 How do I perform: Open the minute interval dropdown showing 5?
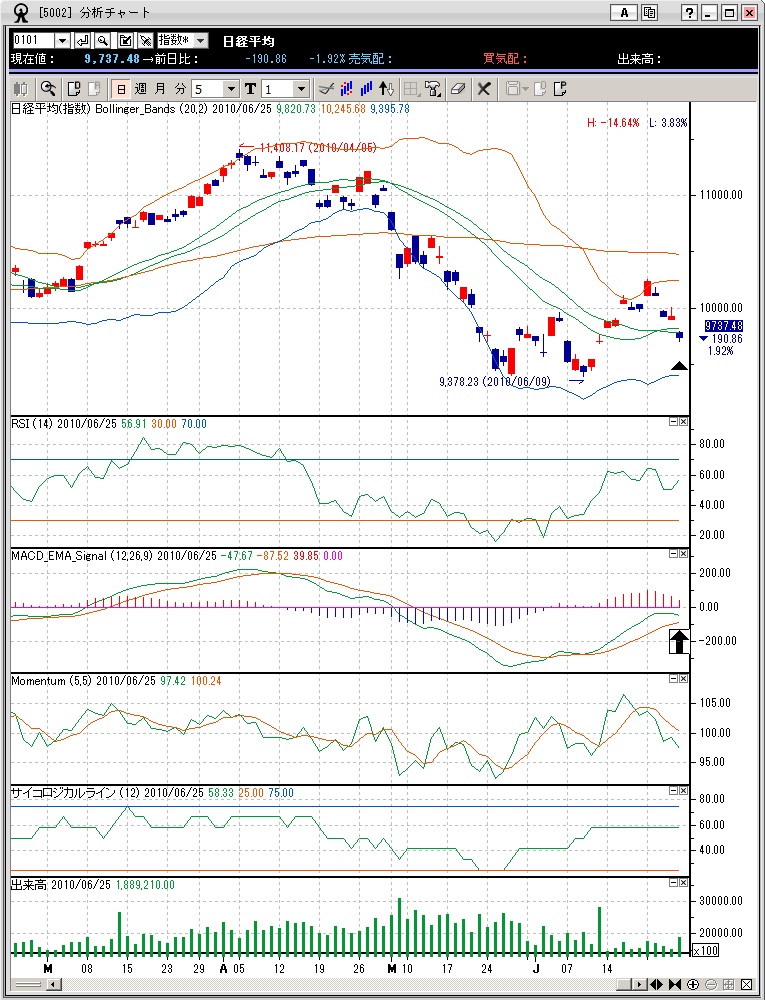[x=231, y=89]
